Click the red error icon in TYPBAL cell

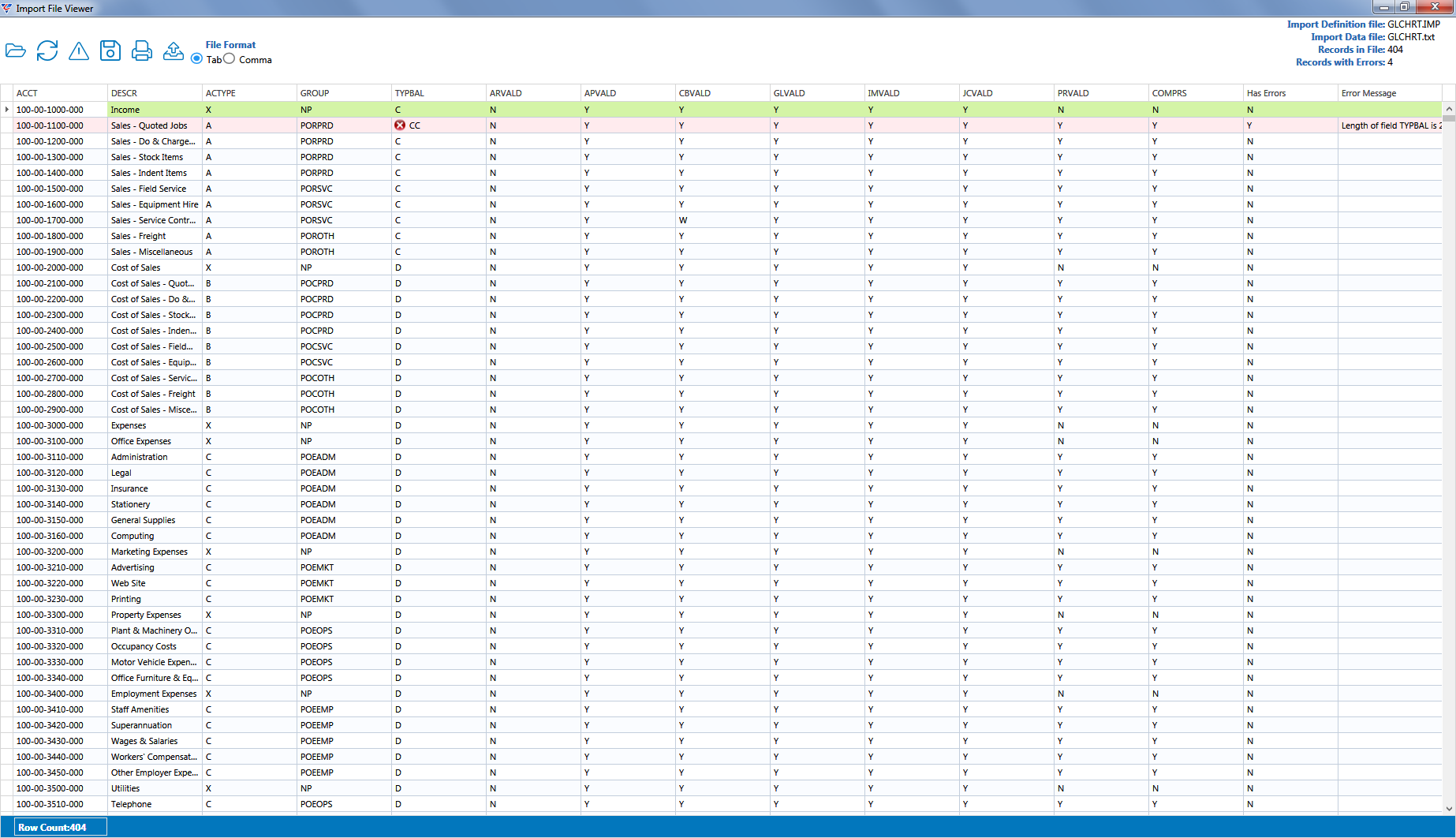[400, 125]
